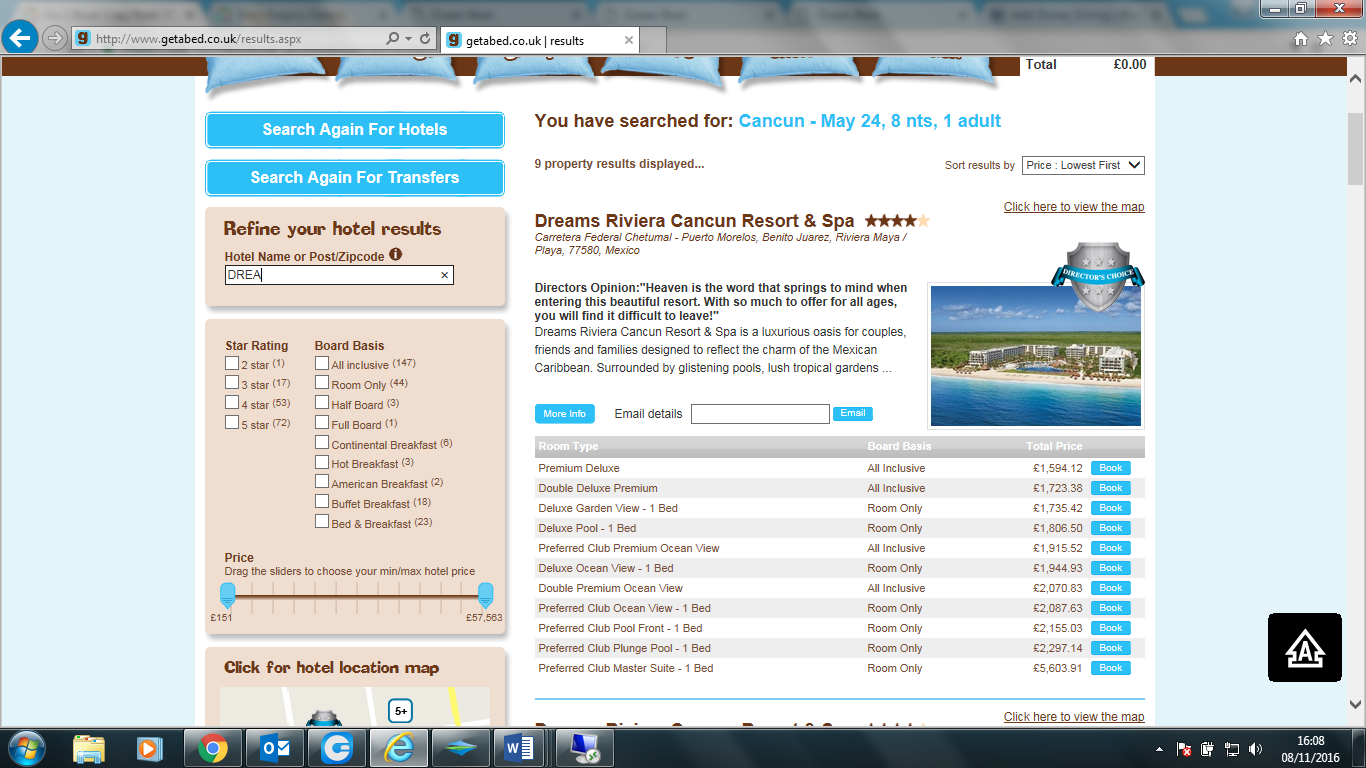
Task: Click the search magnifier in the address bar
Action: [393, 39]
